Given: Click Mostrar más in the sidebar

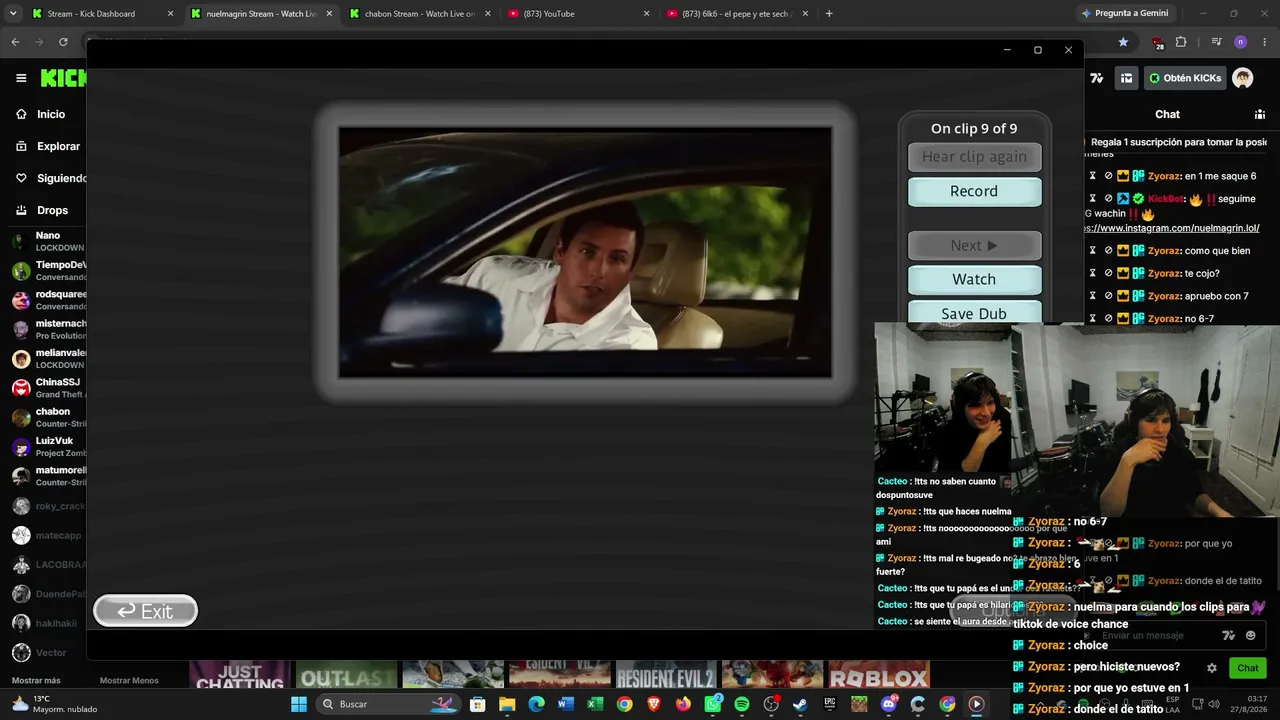Looking at the screenshot, I should coord(36,680).
